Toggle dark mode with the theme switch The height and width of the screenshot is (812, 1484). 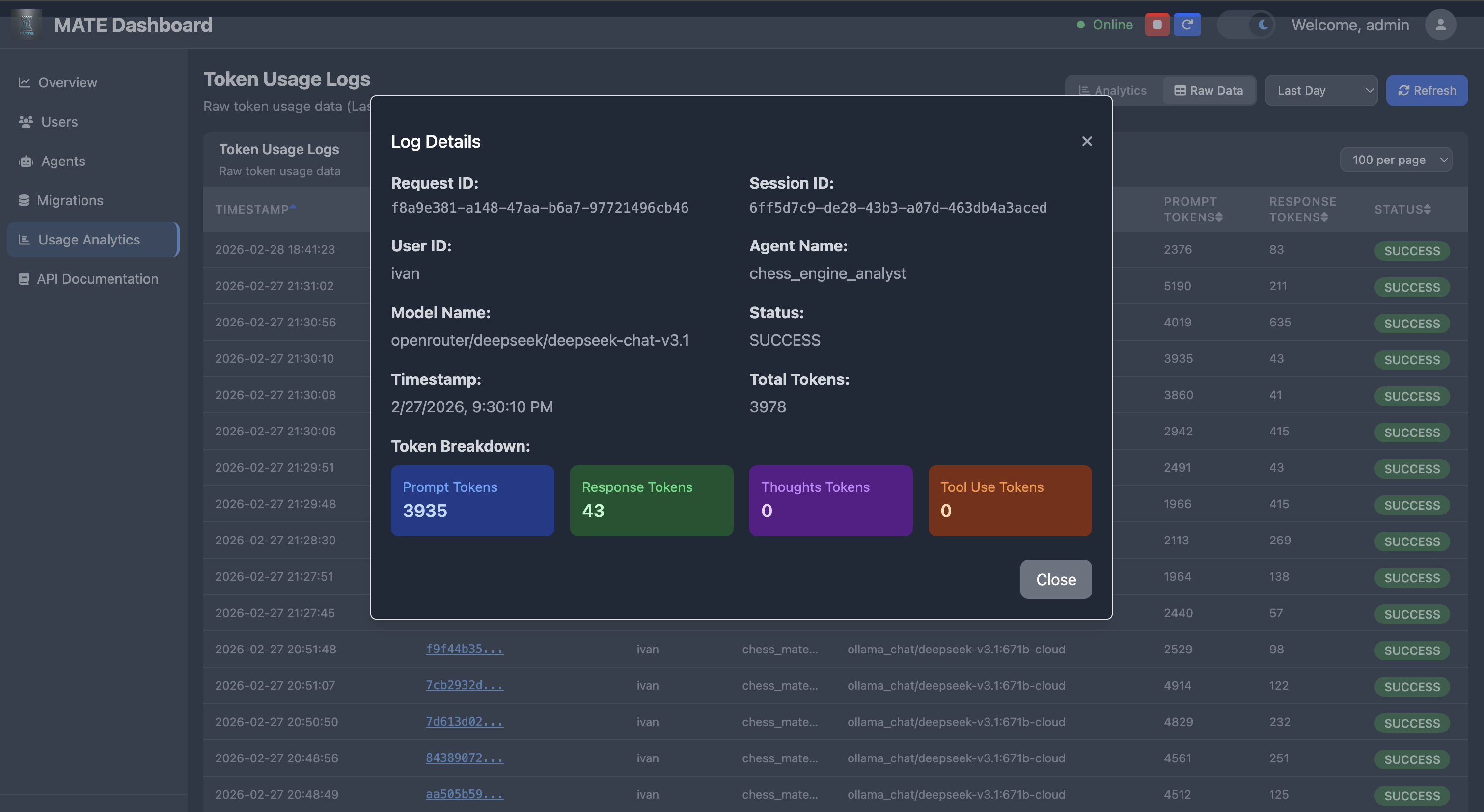click(1246, 25)
